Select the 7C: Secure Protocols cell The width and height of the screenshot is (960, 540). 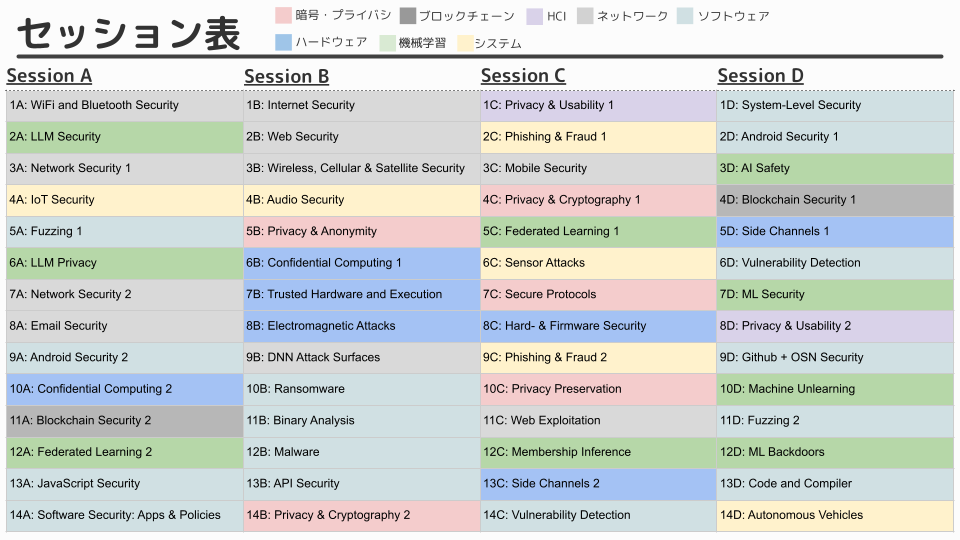[x=599, y=294]
